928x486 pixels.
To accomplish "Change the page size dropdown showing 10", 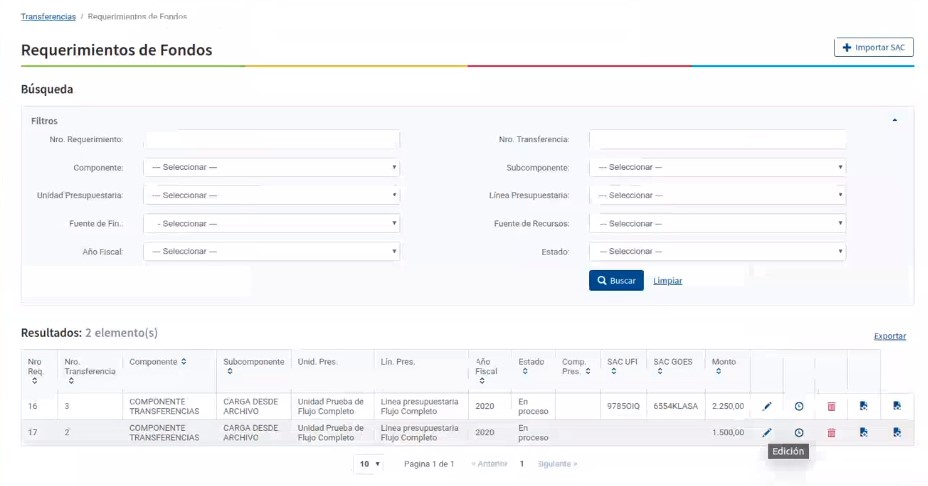I will pyautogui.click(x=369, y=464).
